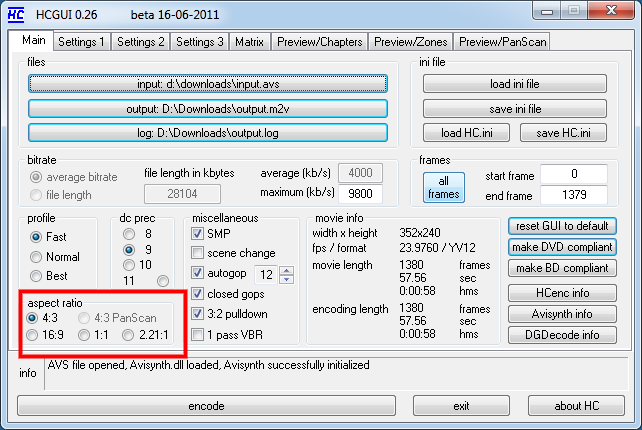Open DGDecode info
Viewport: 642px width, 430px height.
tap(562, 335)
